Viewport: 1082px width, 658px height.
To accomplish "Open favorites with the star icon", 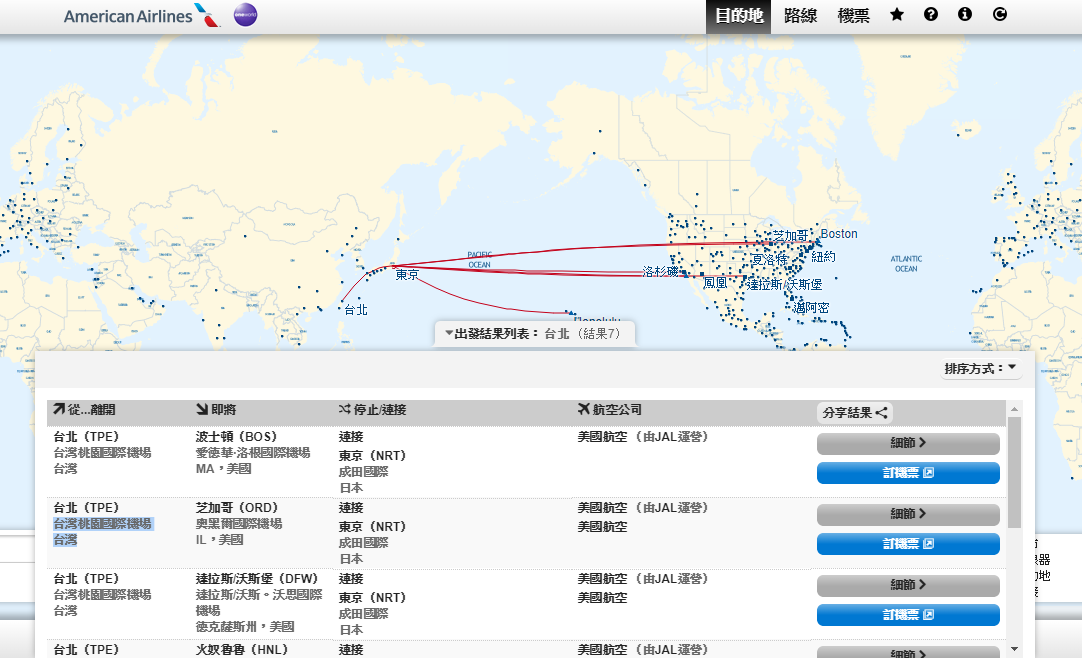I will [897, 15].
